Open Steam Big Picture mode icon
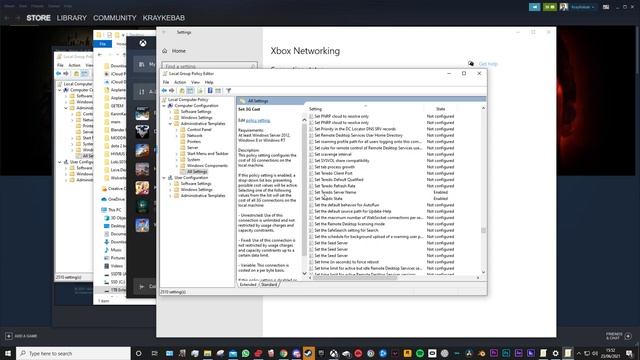 (606, 7)
